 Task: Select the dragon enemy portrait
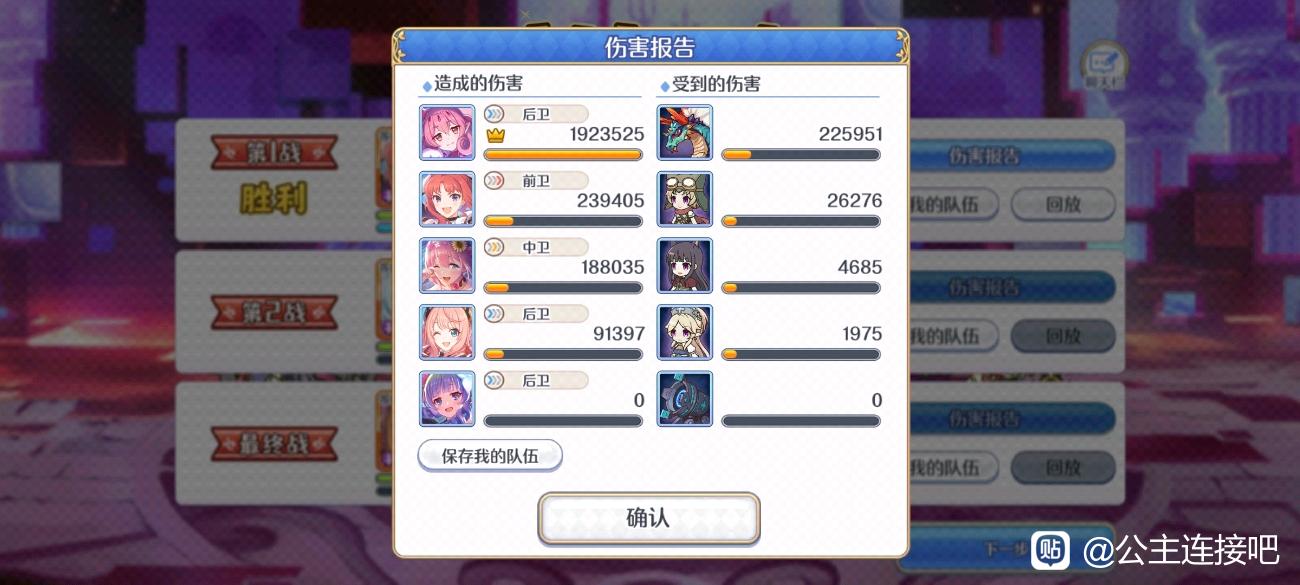coord(685,132)
